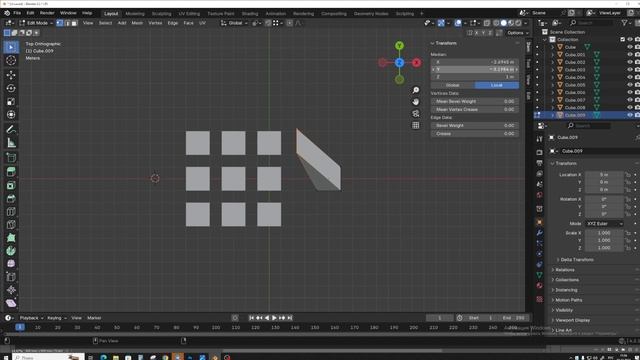Select the Annotate tool
This screenshot has height=360, width=640.
[11, 130]
